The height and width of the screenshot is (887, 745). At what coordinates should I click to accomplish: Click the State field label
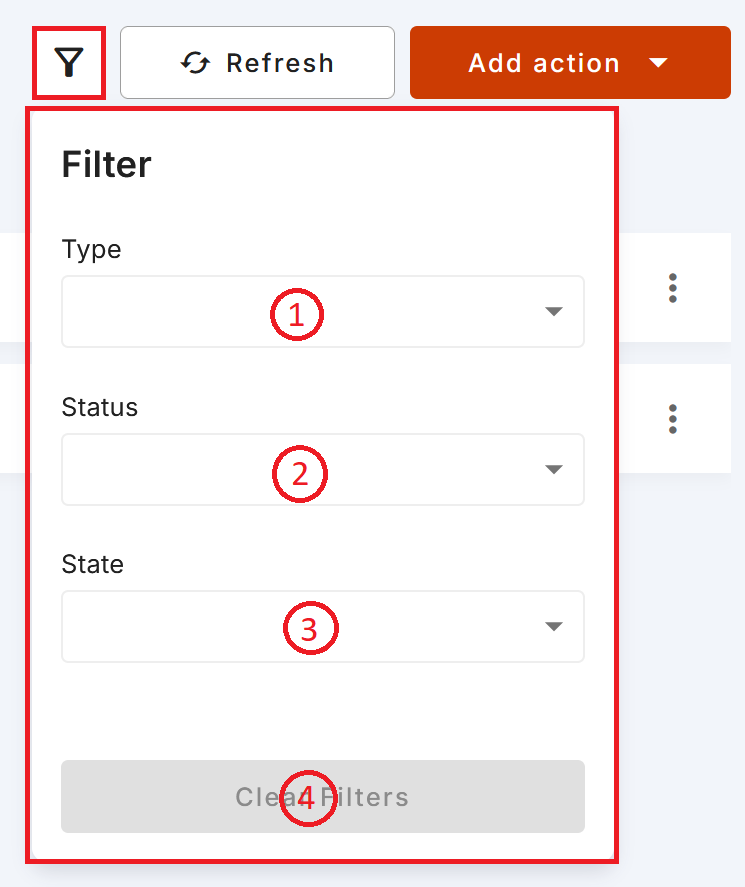pyautogui.click(x=93, y=565)
